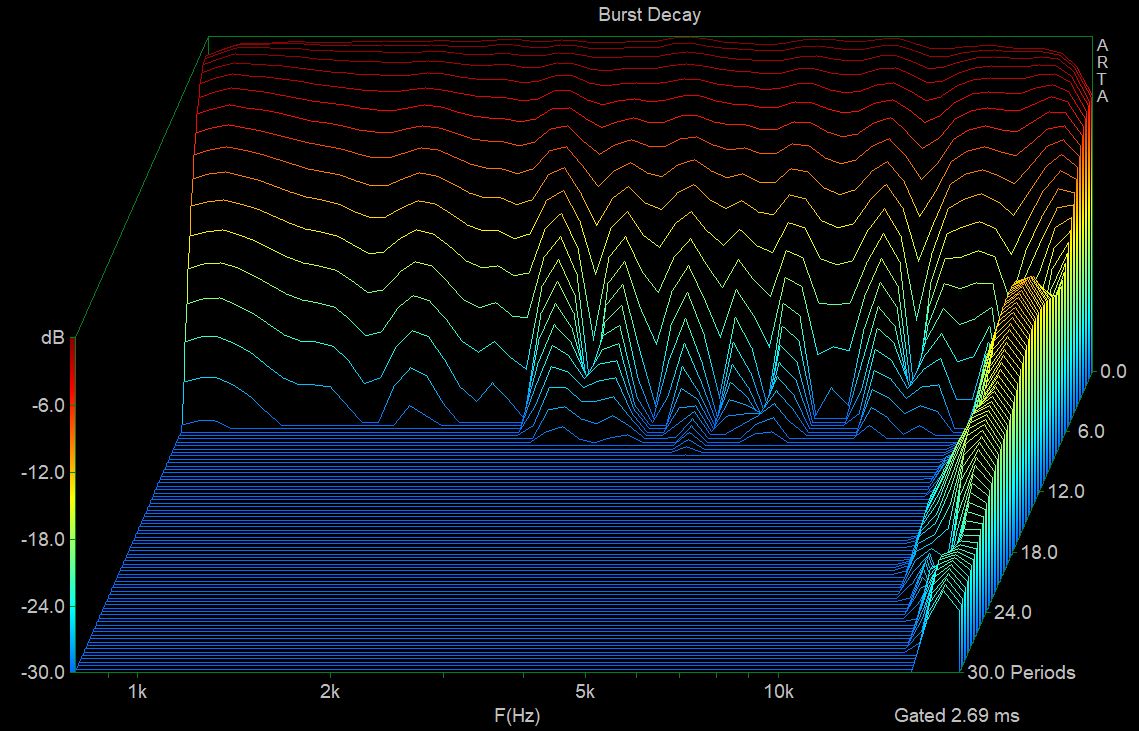Click the dB axis unit label

52,339
